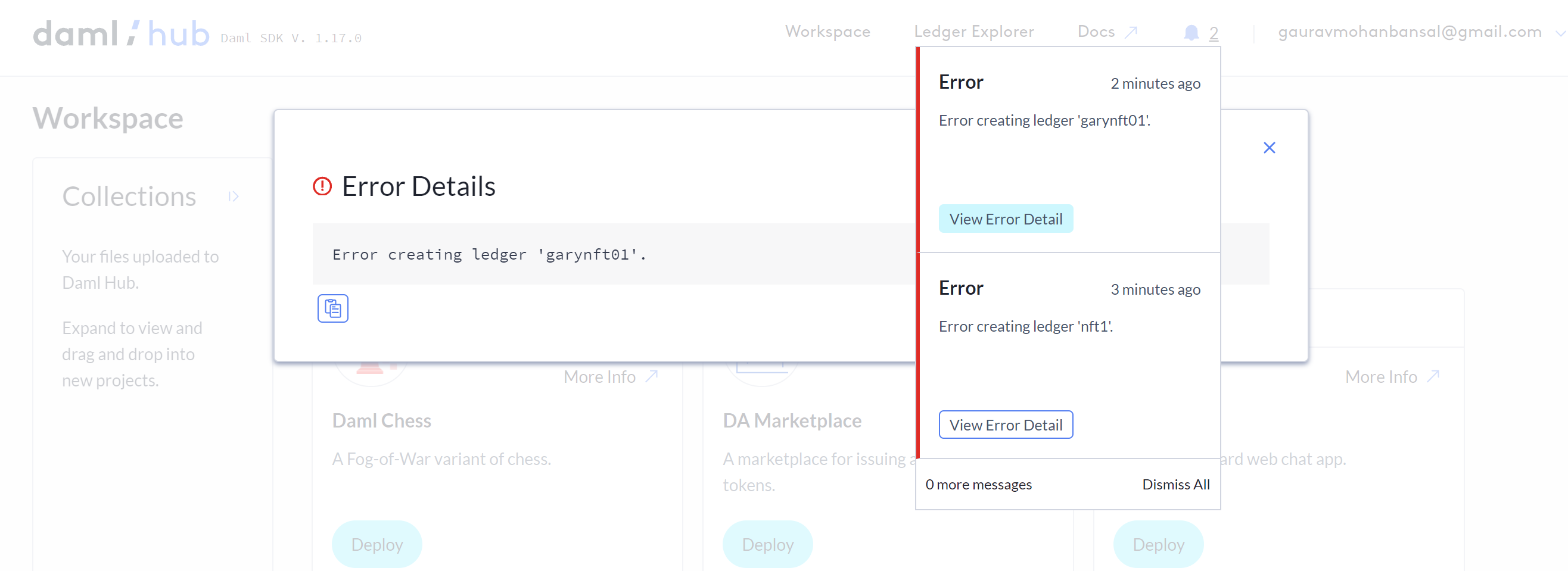View error detail for ledger 'nft1'
This screenshot has height=571, width=1568.
coord(1005,425)
